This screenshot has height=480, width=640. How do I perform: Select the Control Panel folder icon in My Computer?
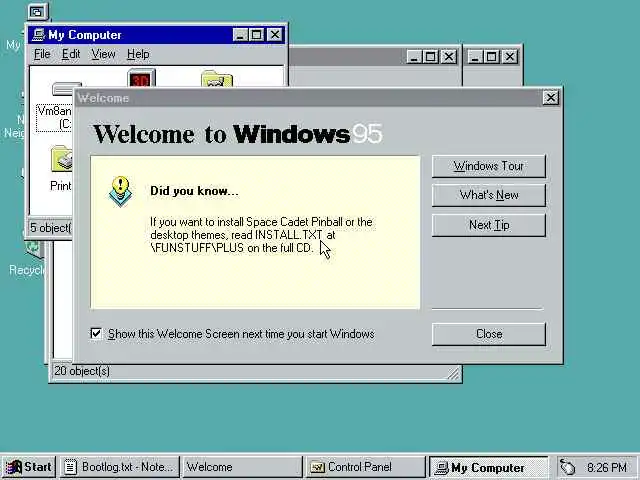217,79
